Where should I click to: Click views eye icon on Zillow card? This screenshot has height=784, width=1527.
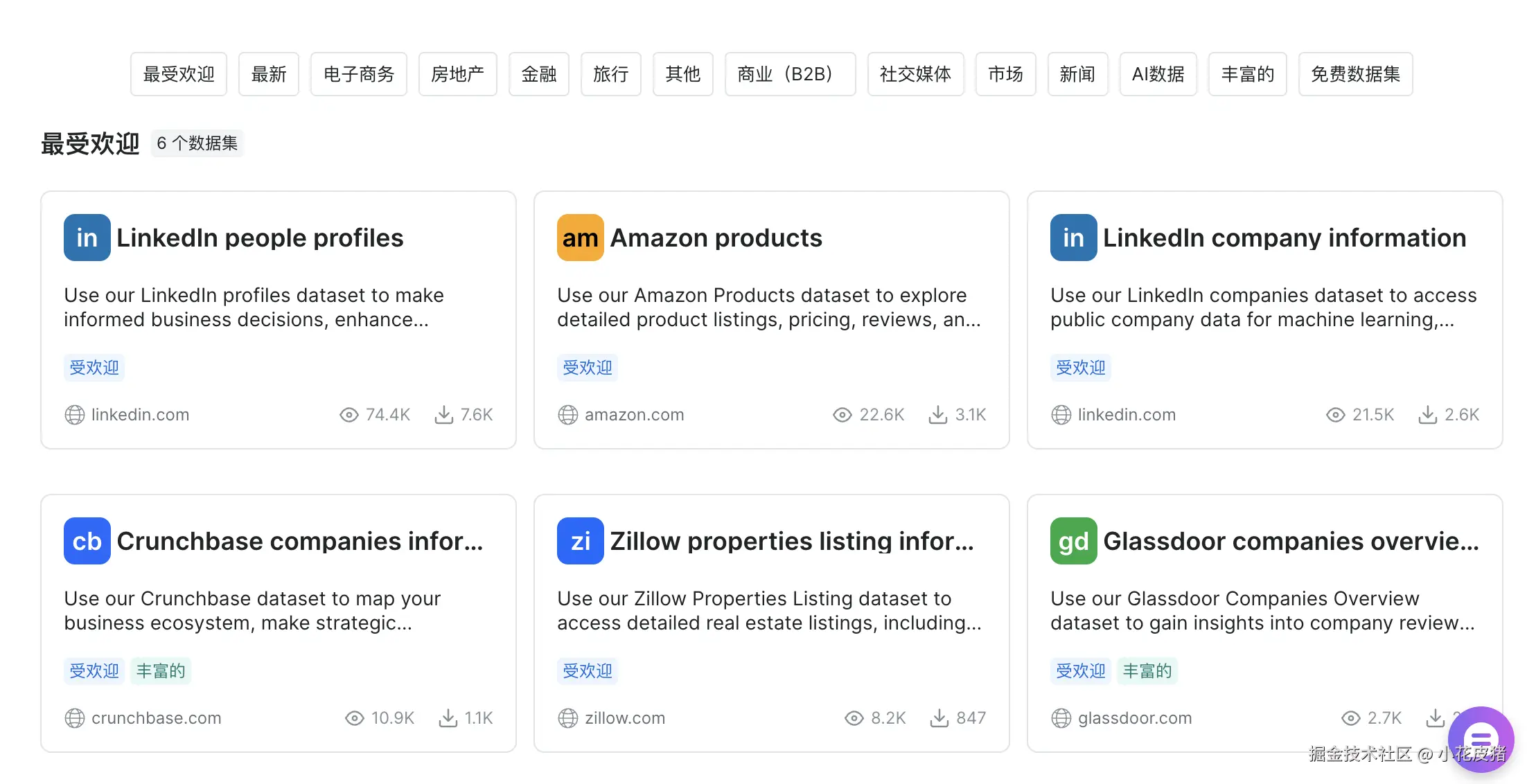coord(854,718)
